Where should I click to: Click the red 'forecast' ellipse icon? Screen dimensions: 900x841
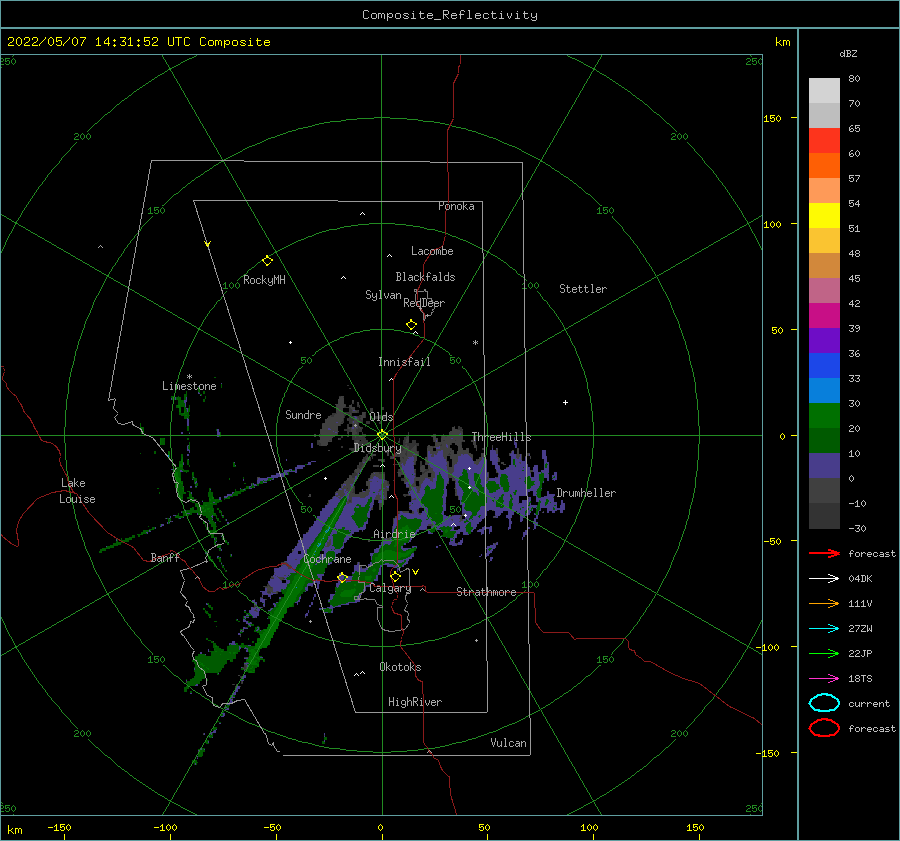(824, 728)
